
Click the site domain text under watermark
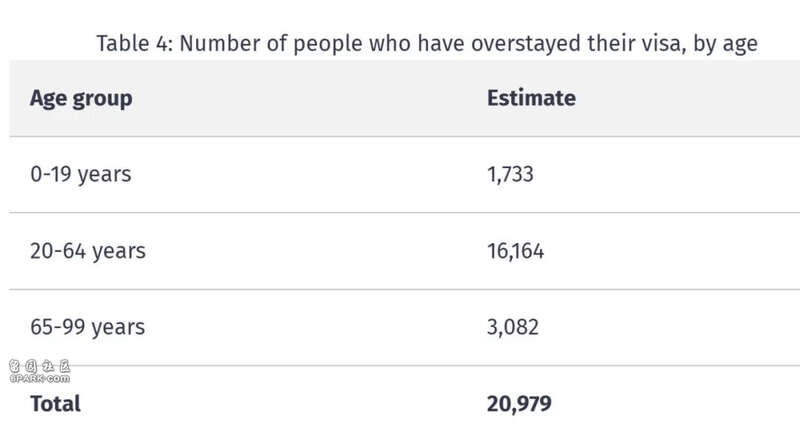click(39, 378)
